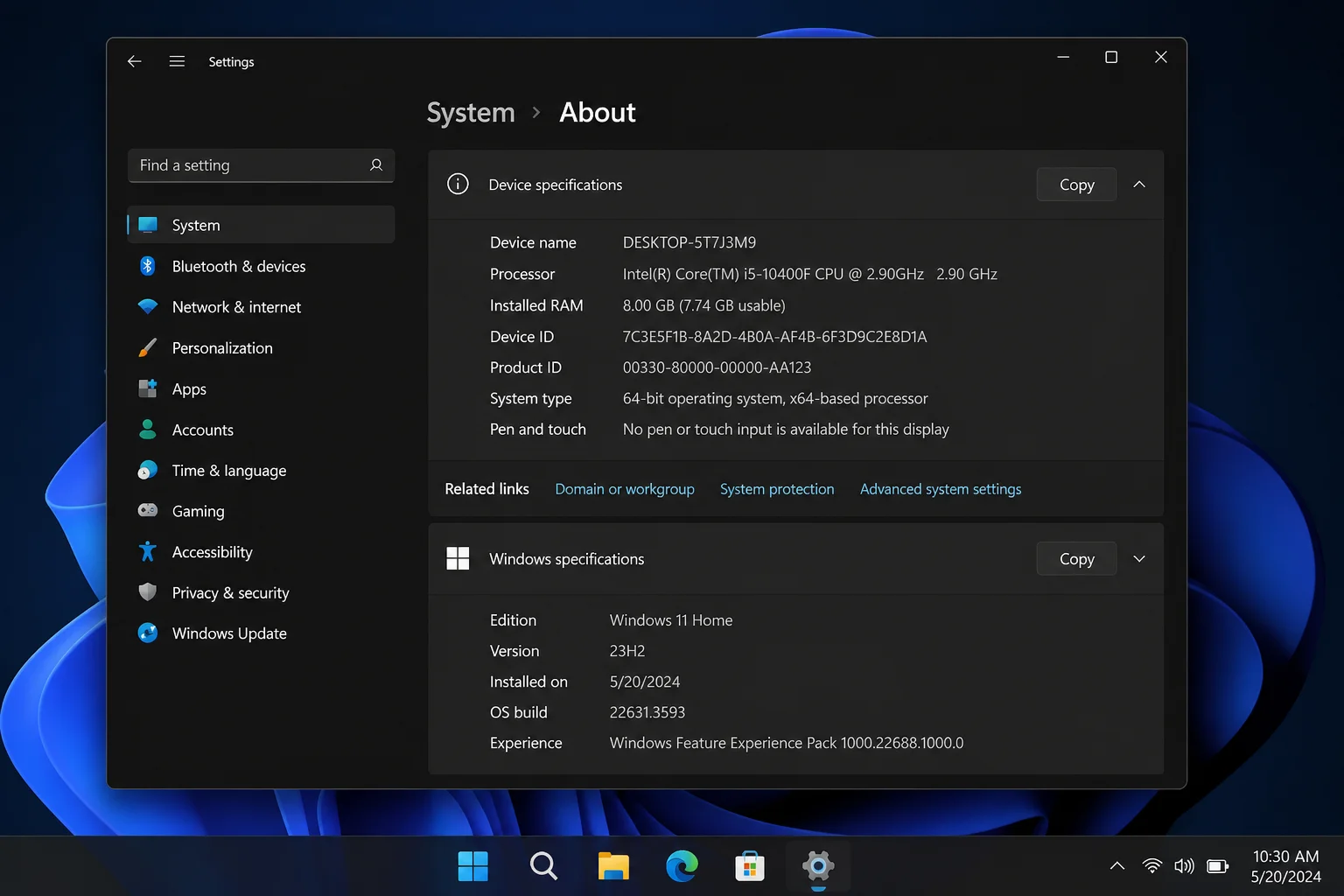This screenshot has width=1344, height=896.
Task: Click the Windows logo beside Windows specifications
Action: point(458,558)
